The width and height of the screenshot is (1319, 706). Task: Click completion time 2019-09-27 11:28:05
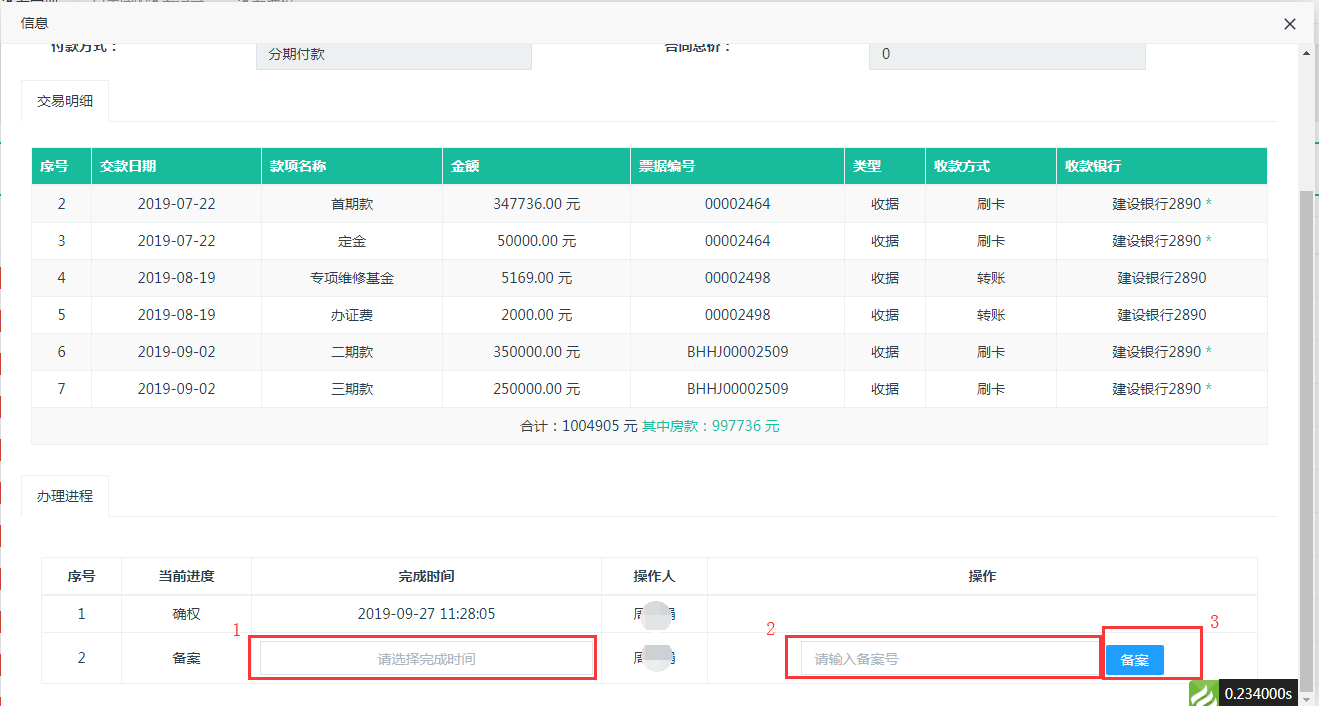(x=426, y=614)
